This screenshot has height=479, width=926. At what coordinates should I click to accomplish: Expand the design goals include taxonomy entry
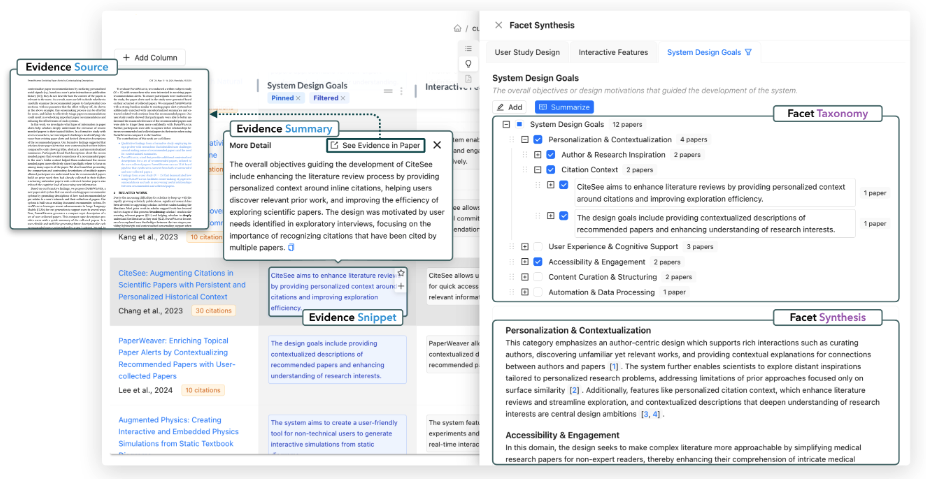[550, 216]
